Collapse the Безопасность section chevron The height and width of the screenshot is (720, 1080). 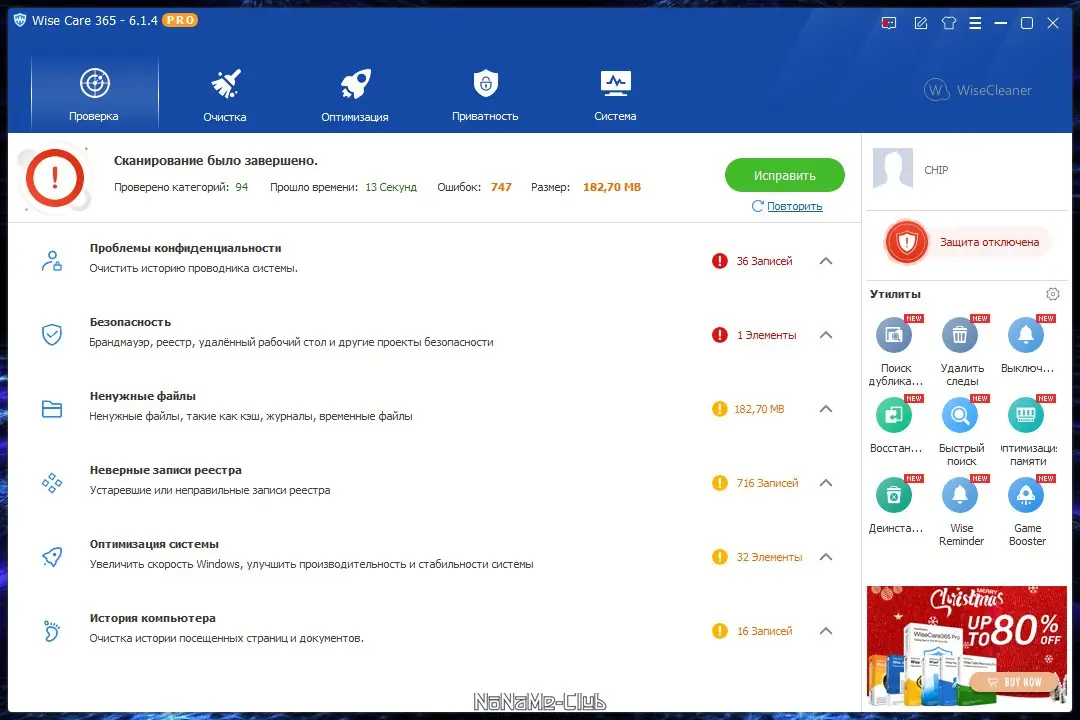click(x=826, y=335)
